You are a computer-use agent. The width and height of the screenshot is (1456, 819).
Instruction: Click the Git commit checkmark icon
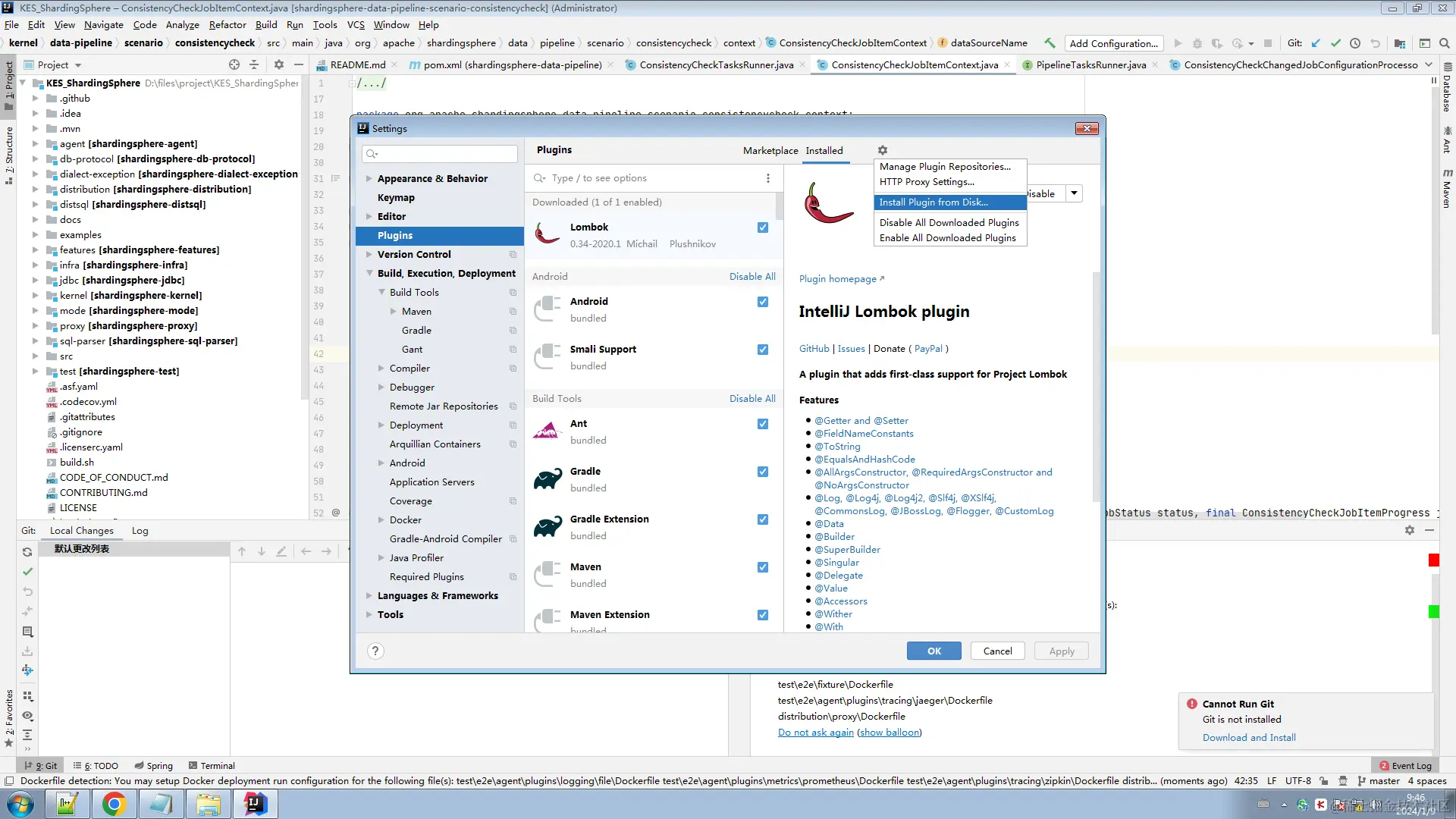click(1335, 43)
